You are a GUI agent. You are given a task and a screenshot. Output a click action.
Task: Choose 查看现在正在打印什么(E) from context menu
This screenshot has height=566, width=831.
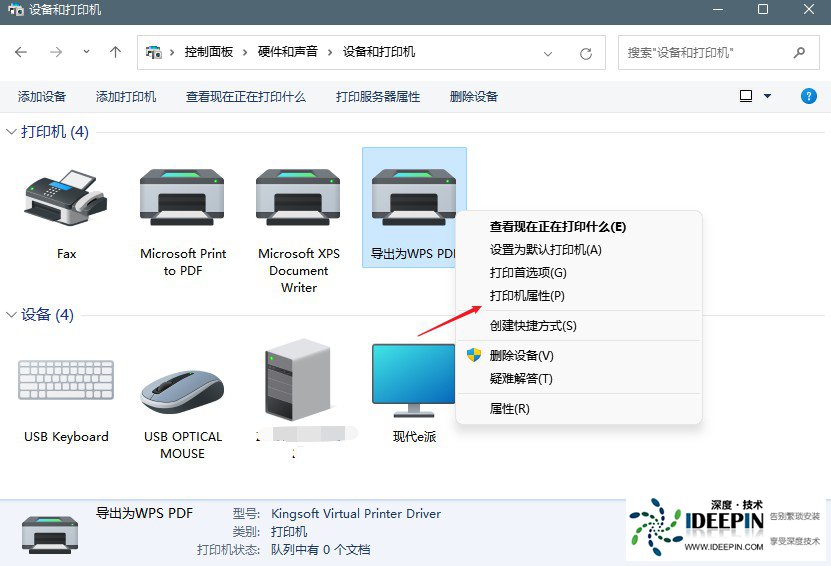tap(579, 227)
